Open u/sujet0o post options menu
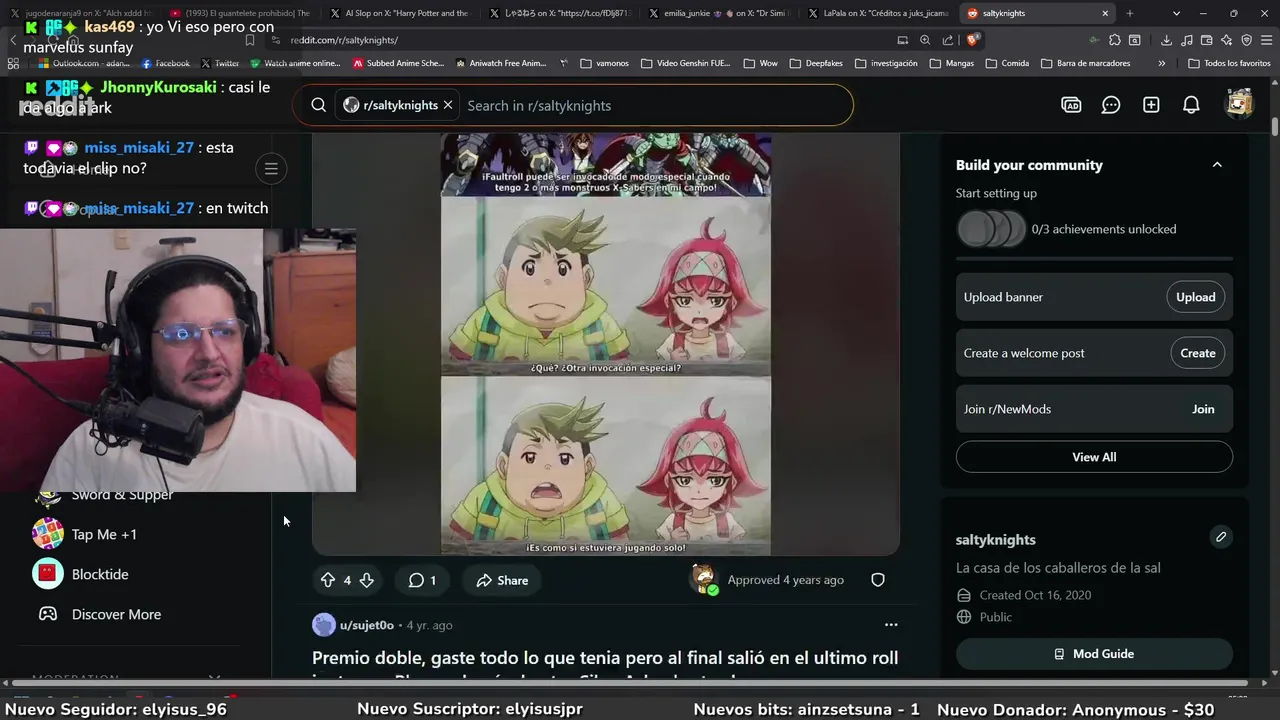Viewport: 1280px width, 720px height. point(891,625)
